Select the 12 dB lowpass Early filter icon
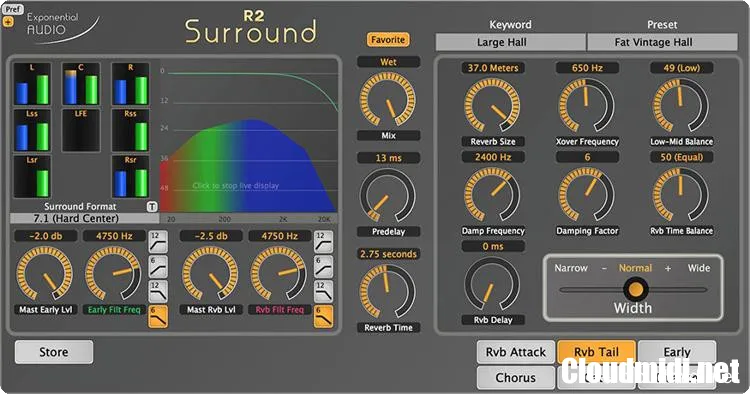This screenshot has width=750, height=394. [x=158, y=292]
